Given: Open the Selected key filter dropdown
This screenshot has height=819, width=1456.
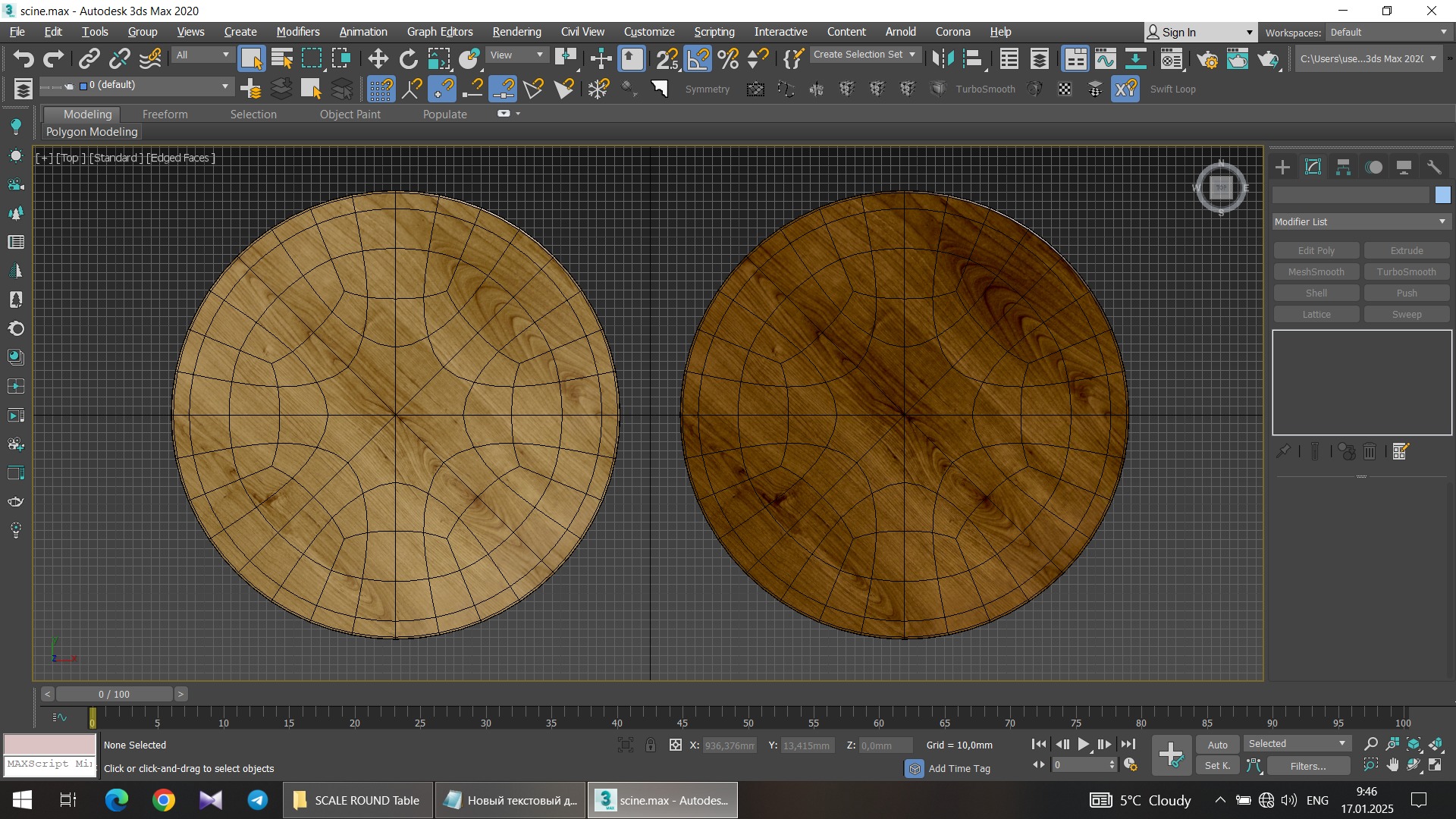Looking at the screenshot, I should (1297, 744).
